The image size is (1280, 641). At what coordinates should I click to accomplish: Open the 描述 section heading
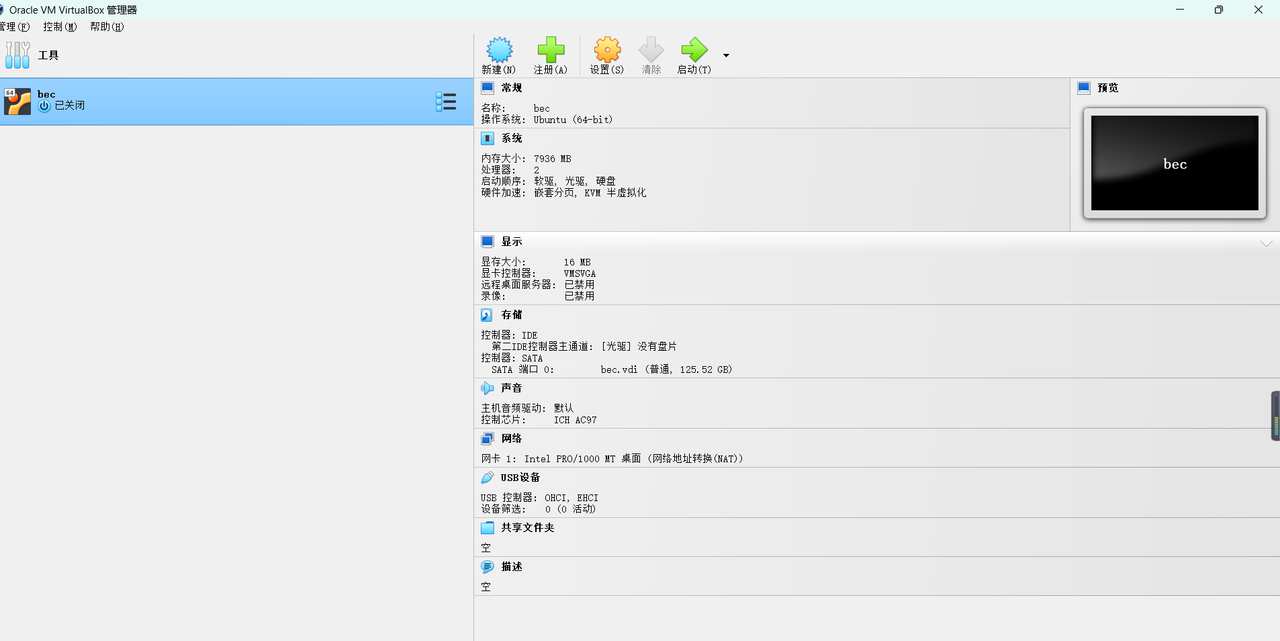(x=512, y=566)
